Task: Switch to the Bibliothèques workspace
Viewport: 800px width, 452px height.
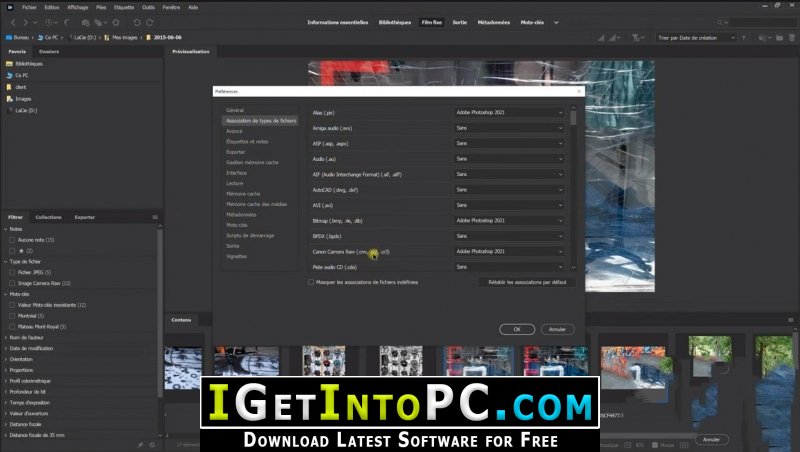Action: click(x=394, y=22)
